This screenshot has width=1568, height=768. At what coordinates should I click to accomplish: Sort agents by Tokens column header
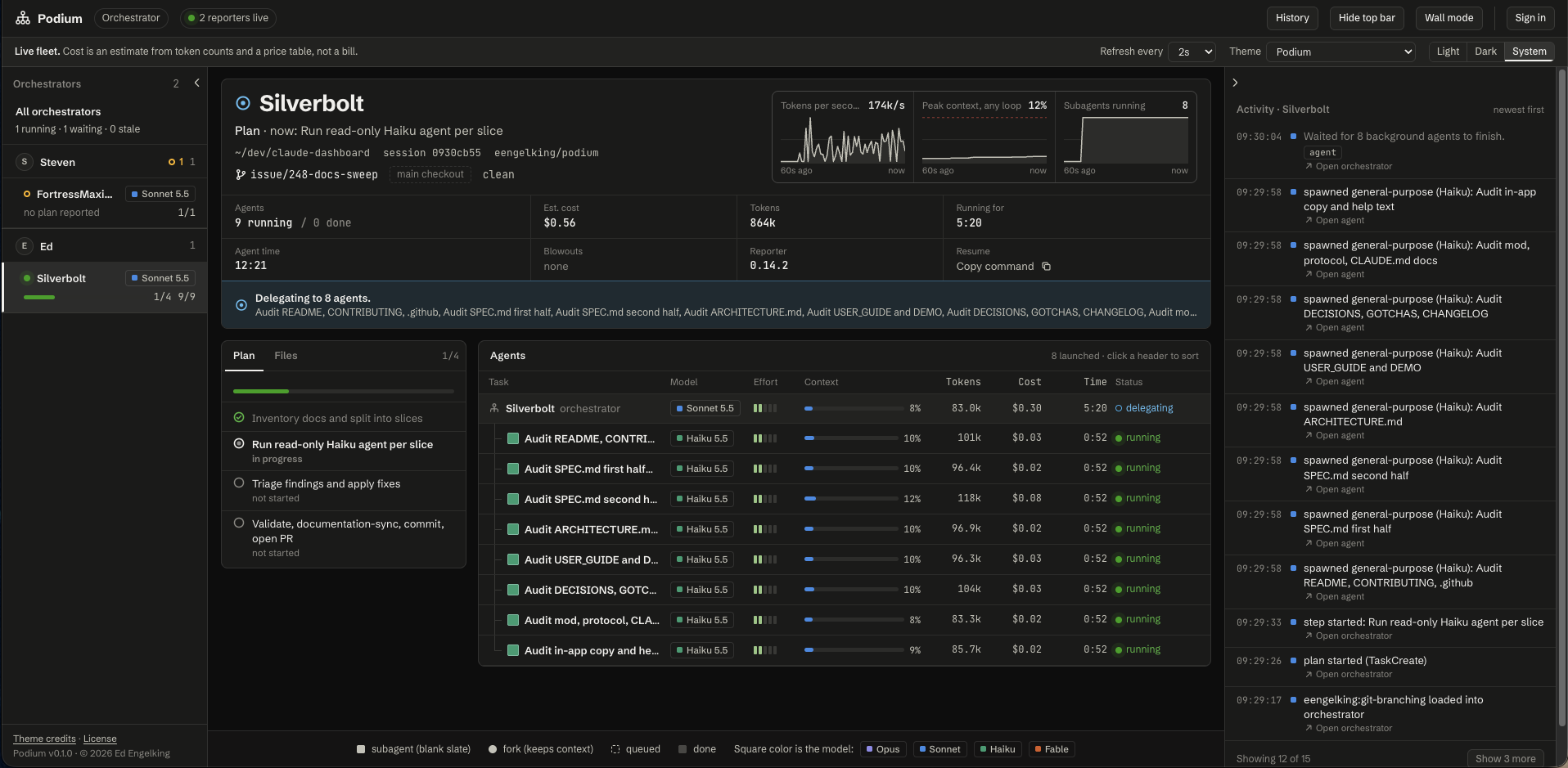[x=963, y=382]
